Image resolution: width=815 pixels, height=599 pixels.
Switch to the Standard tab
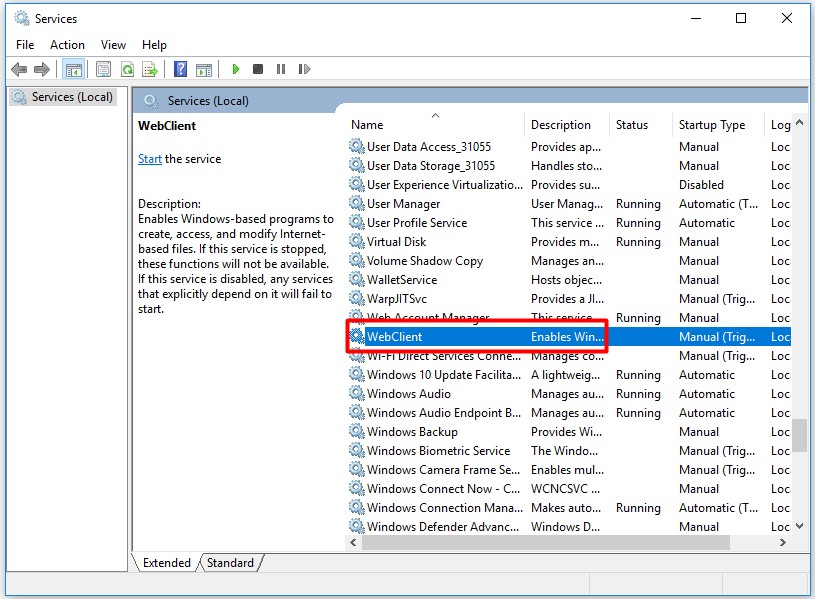[230, 563]
